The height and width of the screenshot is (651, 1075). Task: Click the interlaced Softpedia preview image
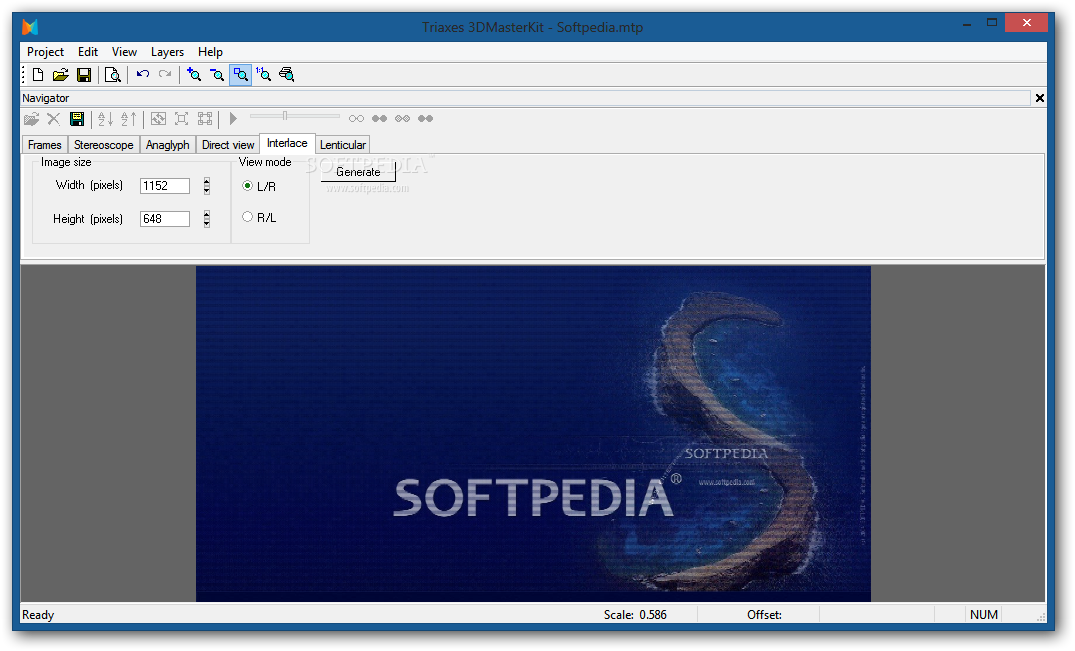[533, 434]
